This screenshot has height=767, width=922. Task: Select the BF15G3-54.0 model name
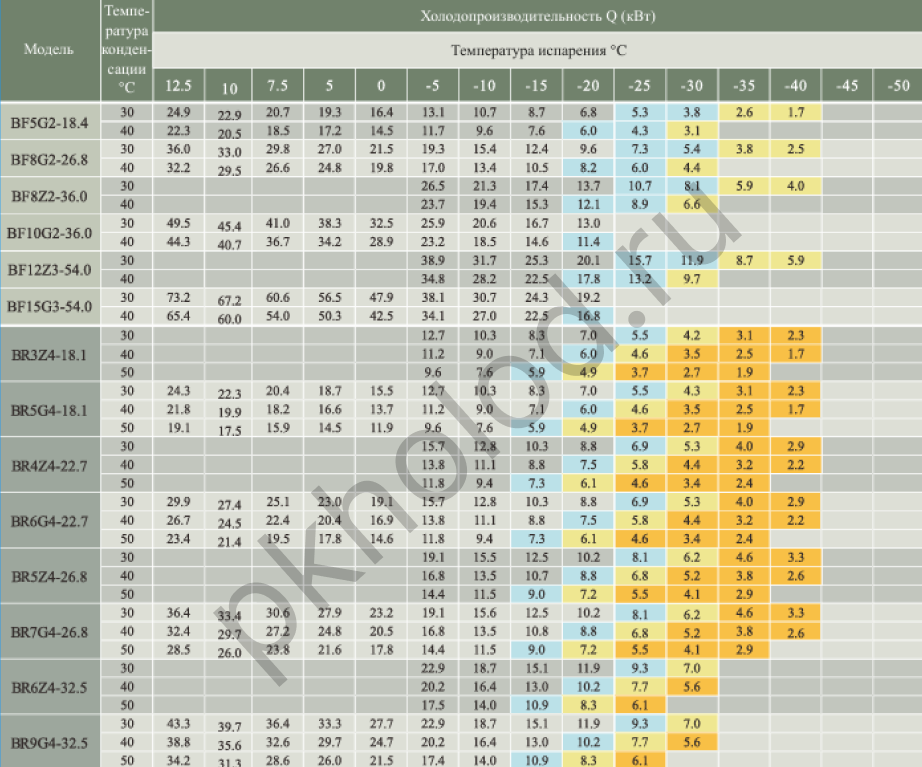click(49, 306)
